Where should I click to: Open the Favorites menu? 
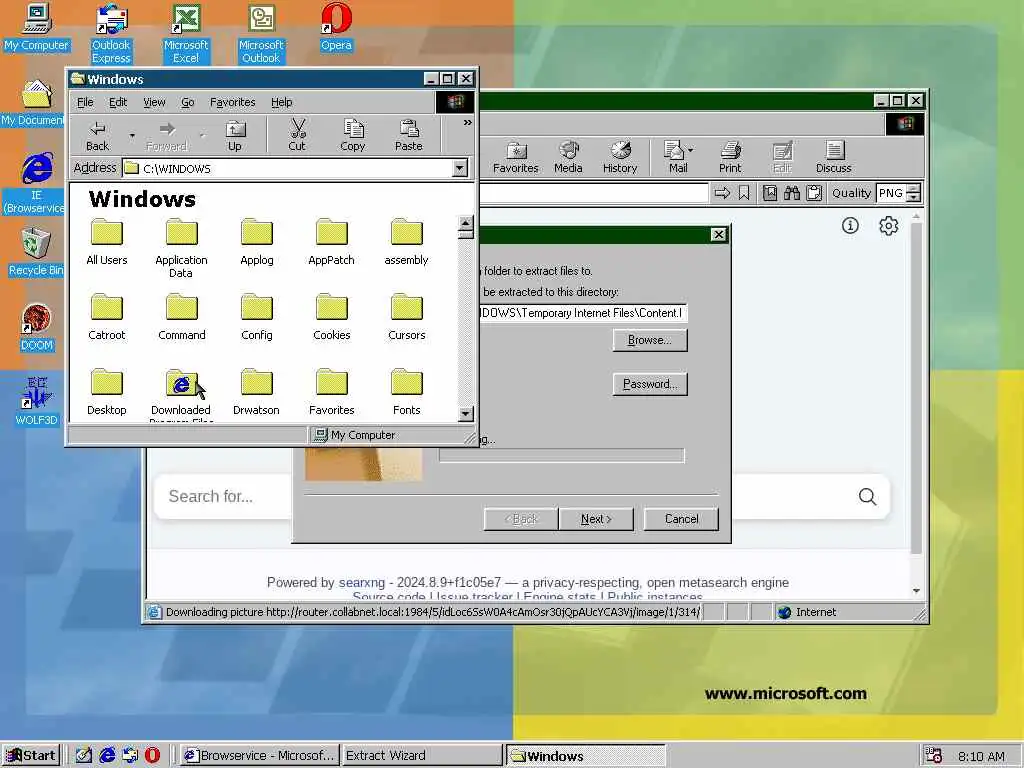232,103
